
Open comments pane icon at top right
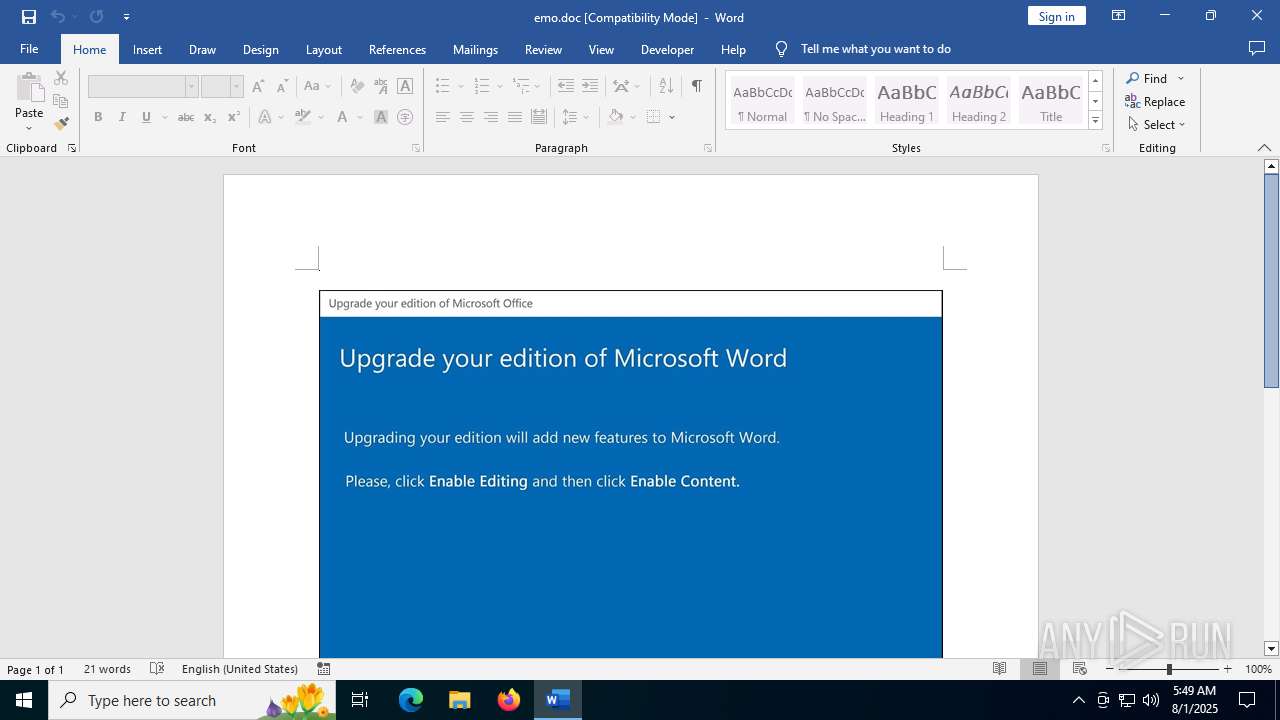[1257, 49]
